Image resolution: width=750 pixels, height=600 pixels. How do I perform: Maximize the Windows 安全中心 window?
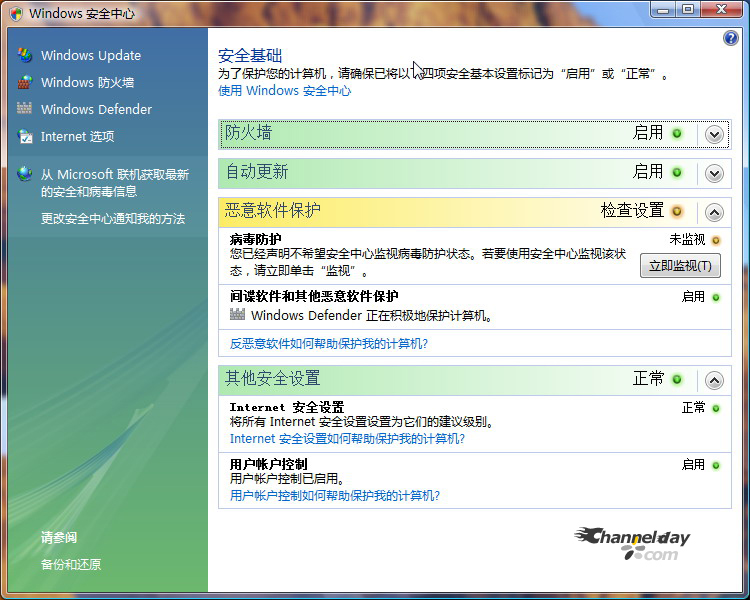tap(688, 10)
